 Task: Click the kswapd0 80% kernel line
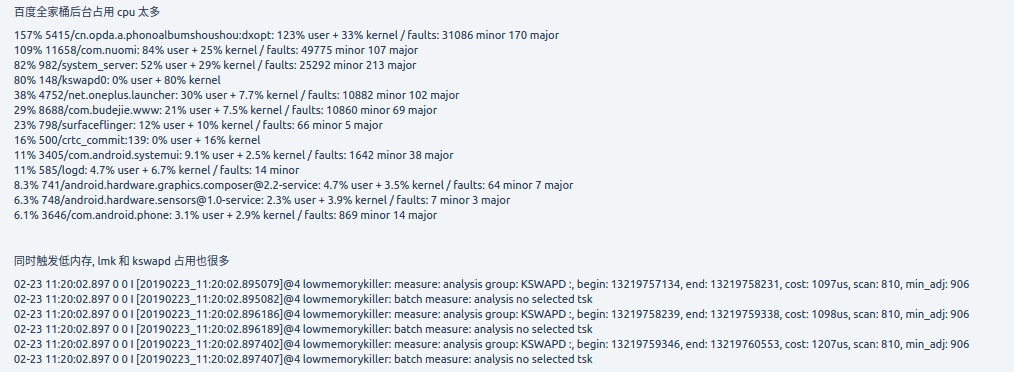[x=117, y=80]
